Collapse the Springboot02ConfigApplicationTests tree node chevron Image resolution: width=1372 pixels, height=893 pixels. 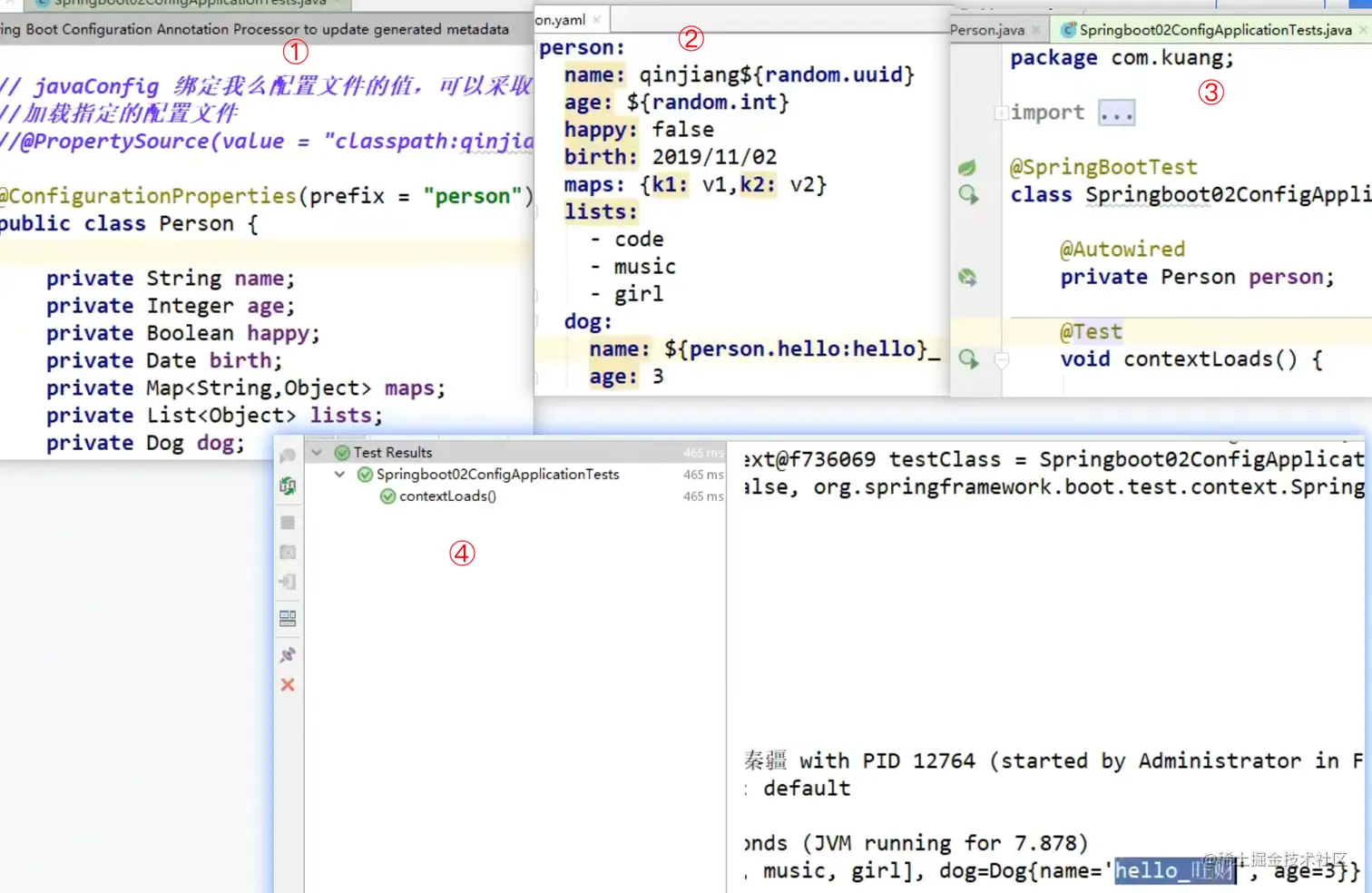point(339,474)
